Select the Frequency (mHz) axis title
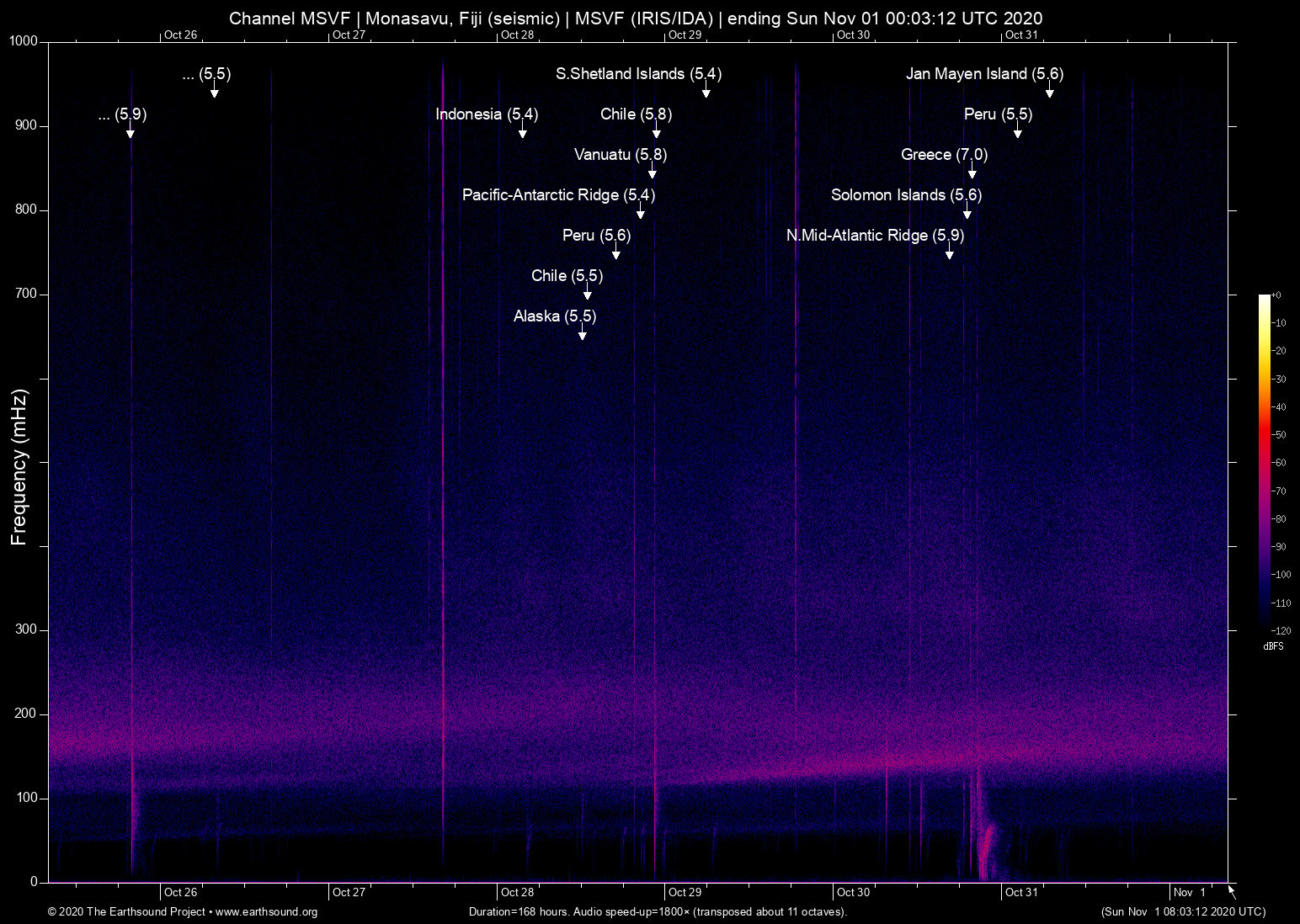 pos(19,467)
